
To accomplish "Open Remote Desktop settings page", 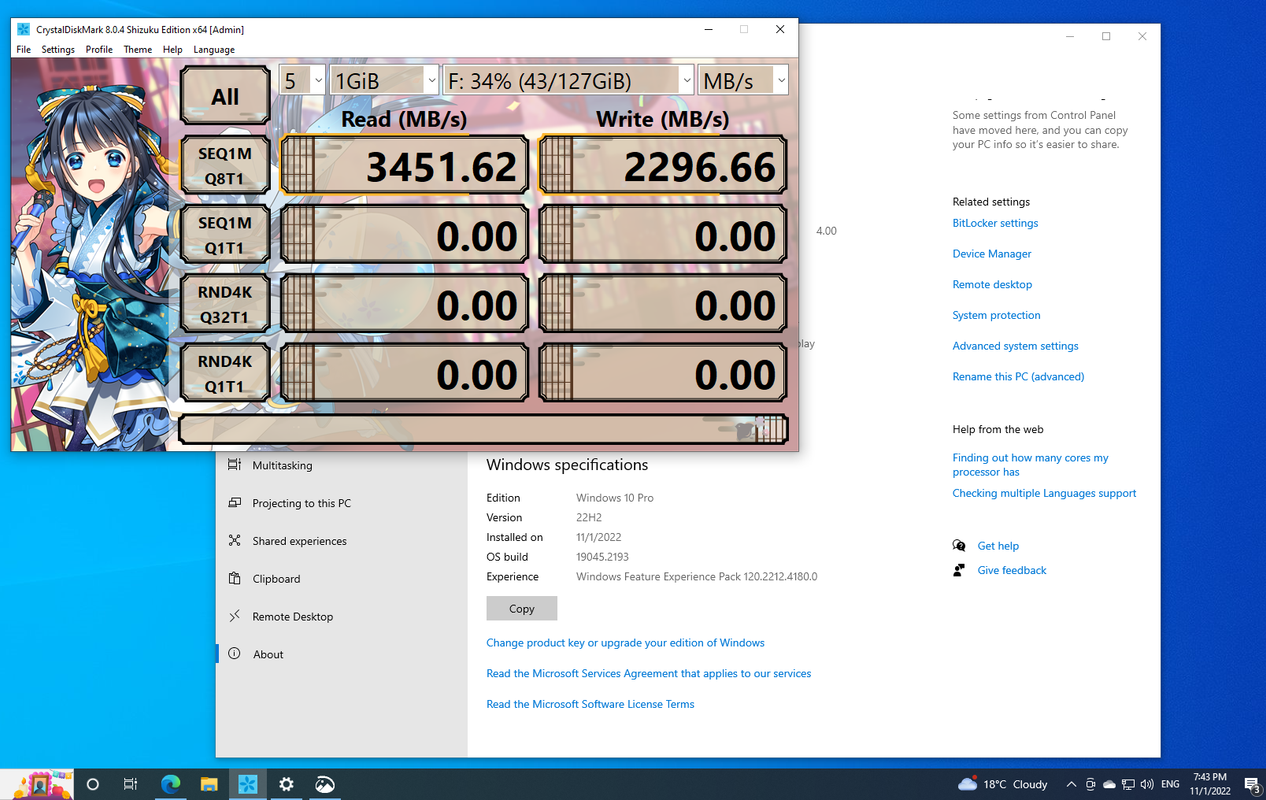I will pos(342,617).
